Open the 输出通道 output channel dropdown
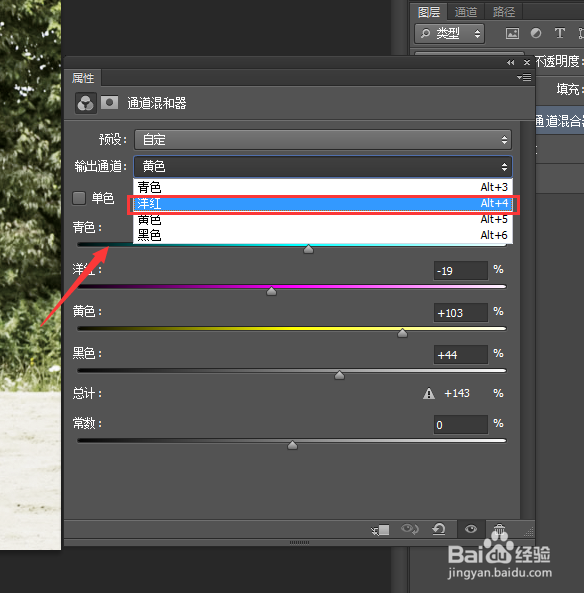Viewport: 584px width, 593px height. [323, 166]
